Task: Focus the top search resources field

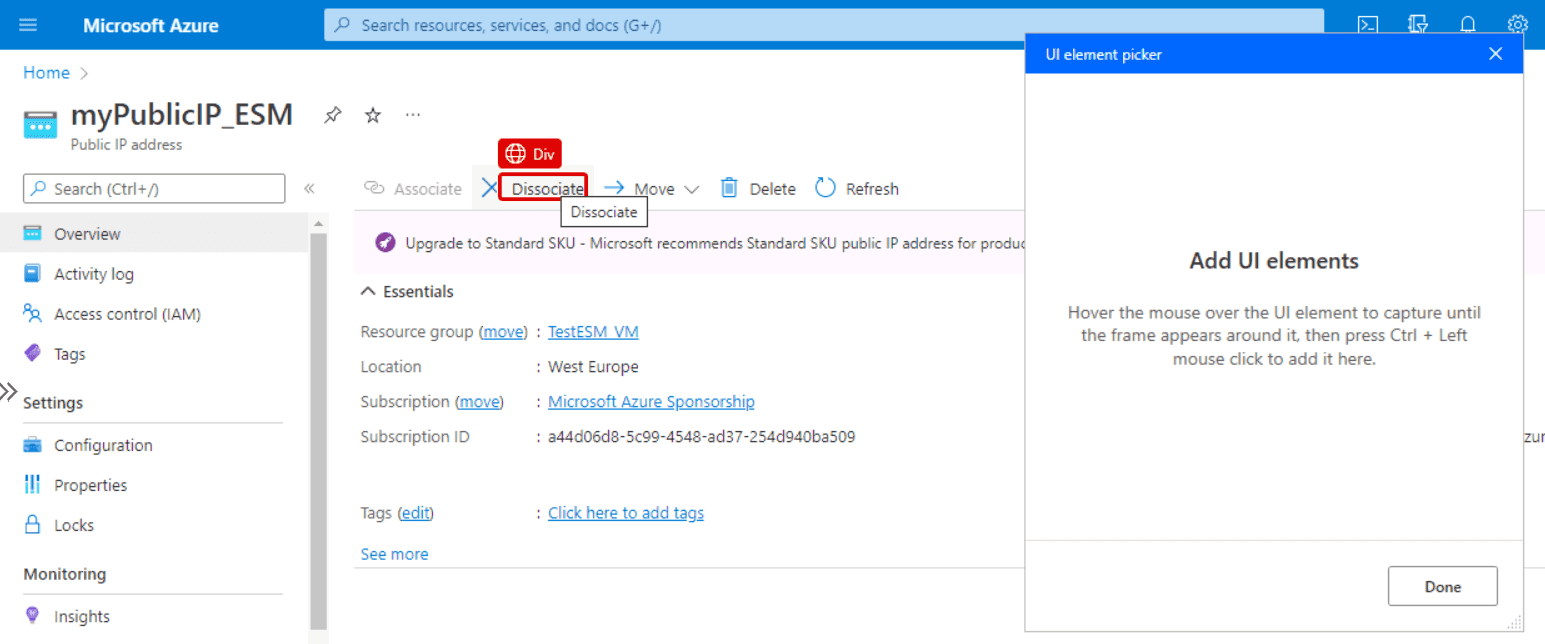Action: (824, 25)
